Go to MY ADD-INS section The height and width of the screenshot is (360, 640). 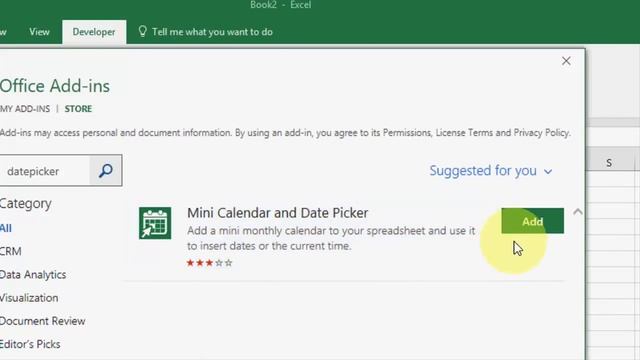[x=24, y=109]
